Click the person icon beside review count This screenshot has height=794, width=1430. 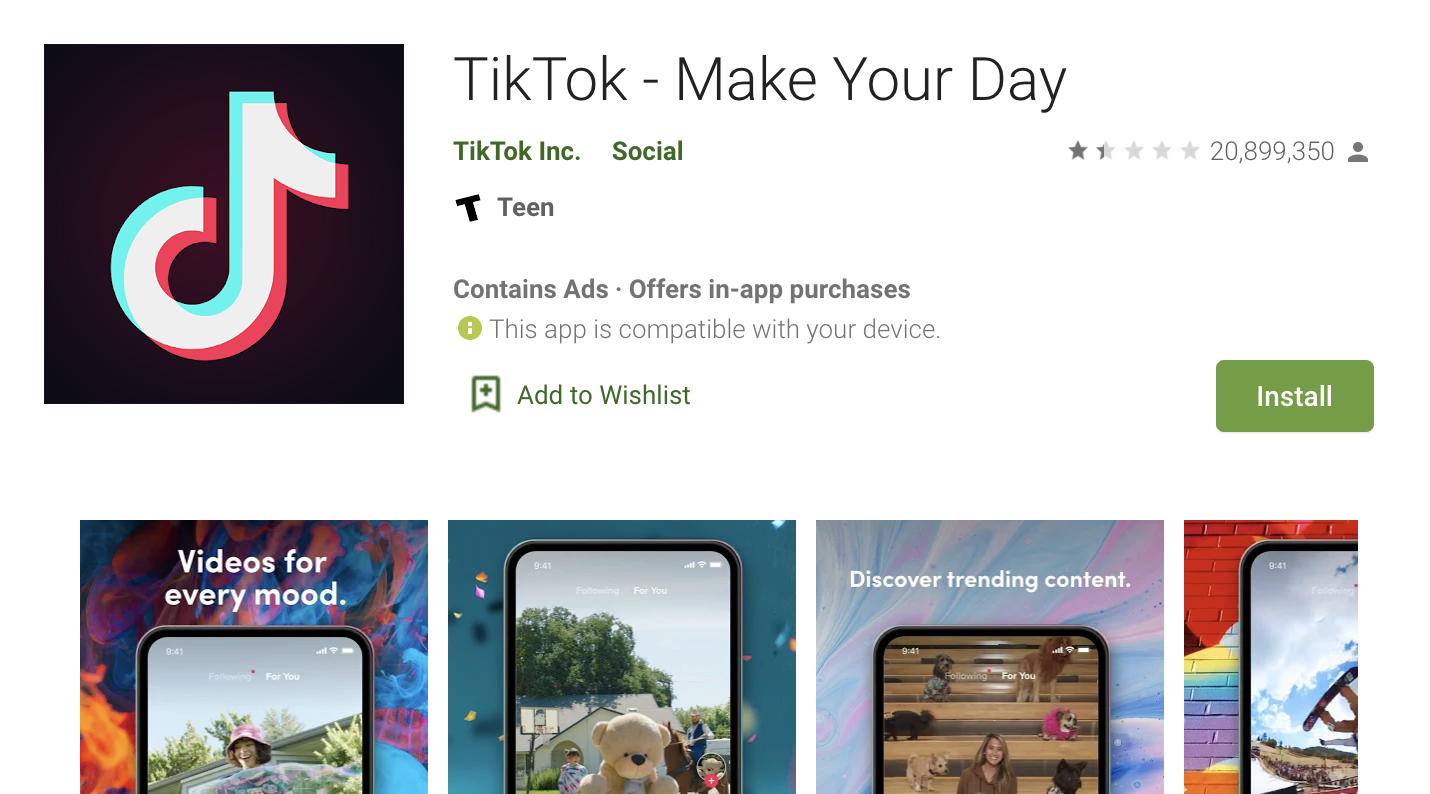[x=1358, y=152]
